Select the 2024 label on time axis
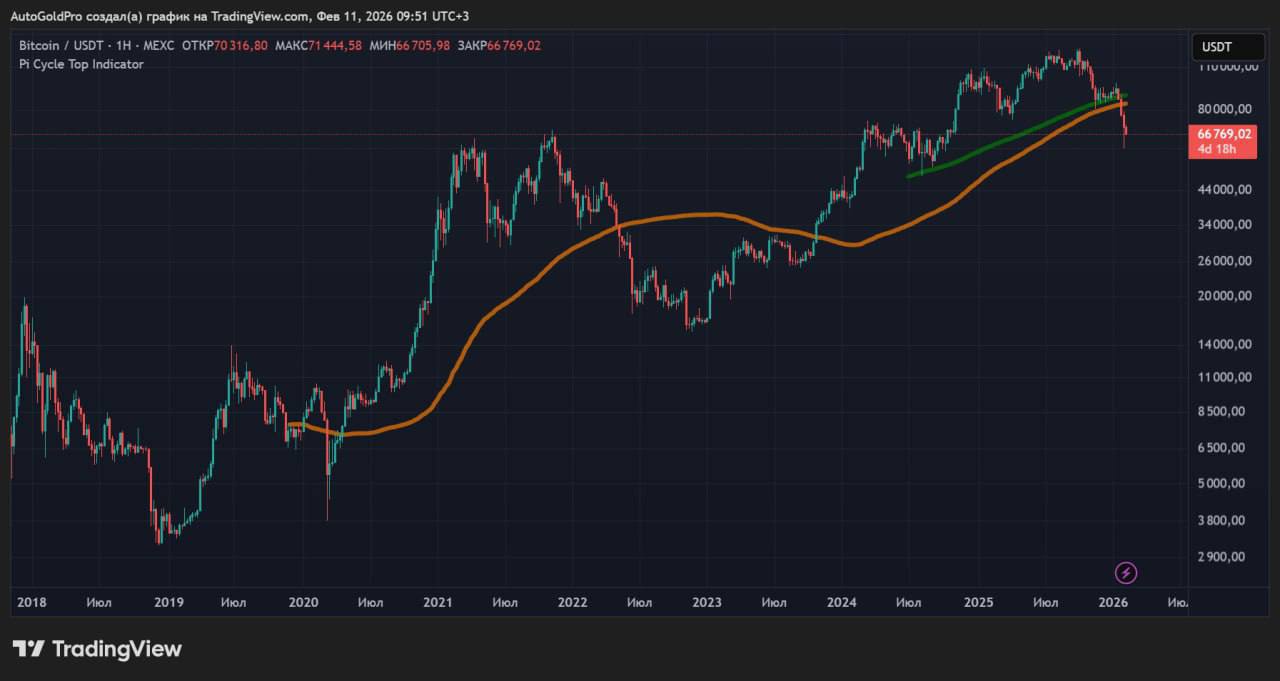The width and height of the screenshot is (1280, 681). coord(842,602)
